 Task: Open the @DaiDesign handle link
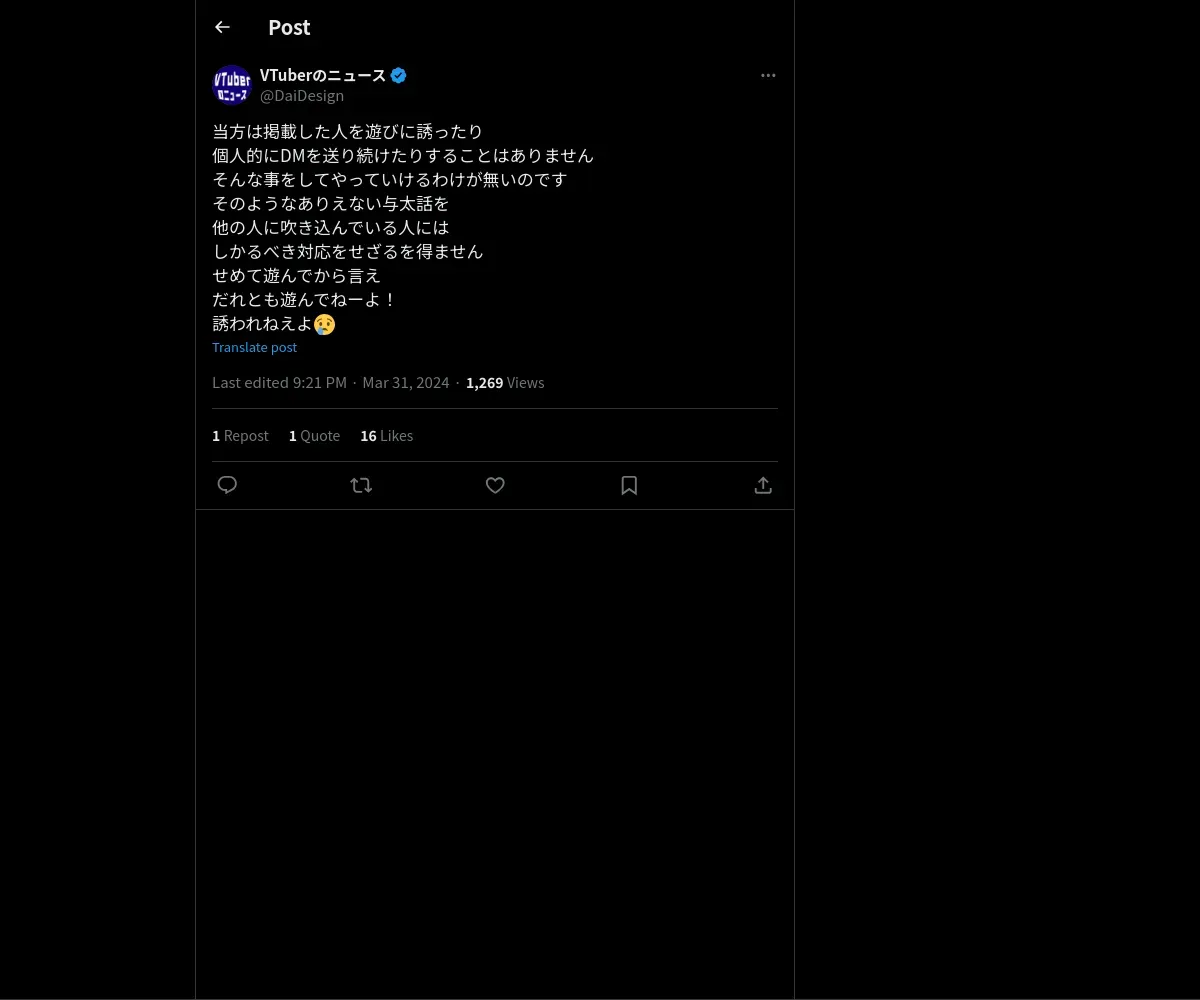(302, 96)
